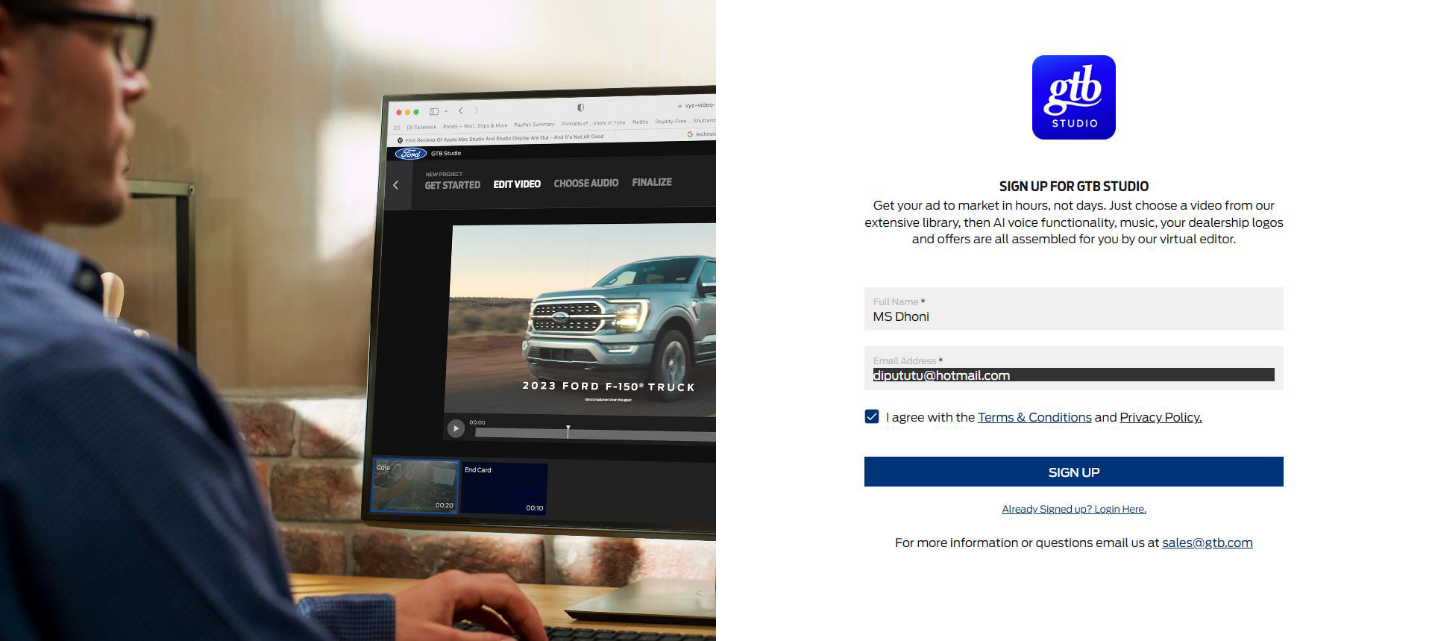Click the GTB Studio logo icon

tap(1073, 97)
